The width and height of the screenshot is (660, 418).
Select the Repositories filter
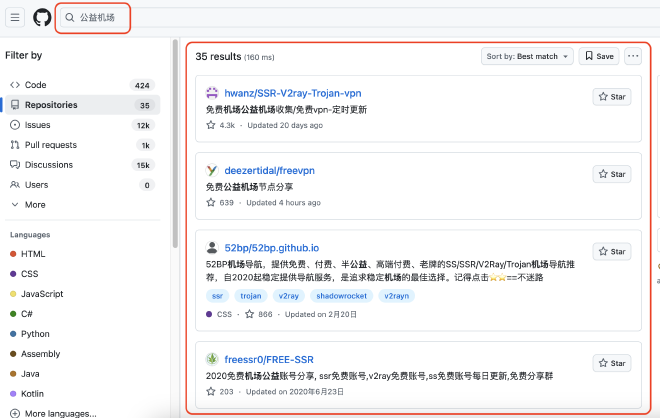(81, 105)
